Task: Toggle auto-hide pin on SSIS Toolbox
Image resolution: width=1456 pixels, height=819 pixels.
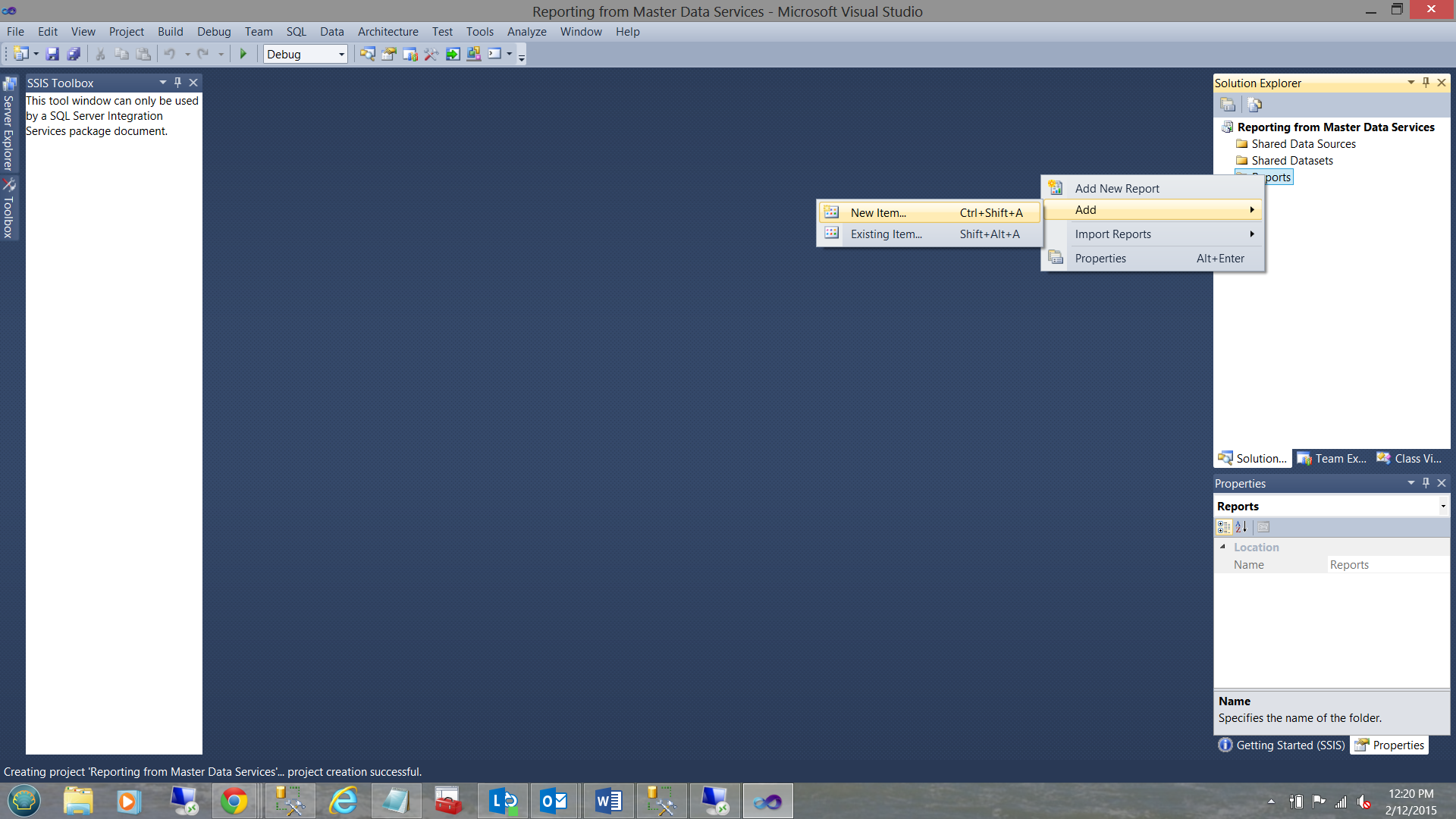Action: (x=177, y=83)
